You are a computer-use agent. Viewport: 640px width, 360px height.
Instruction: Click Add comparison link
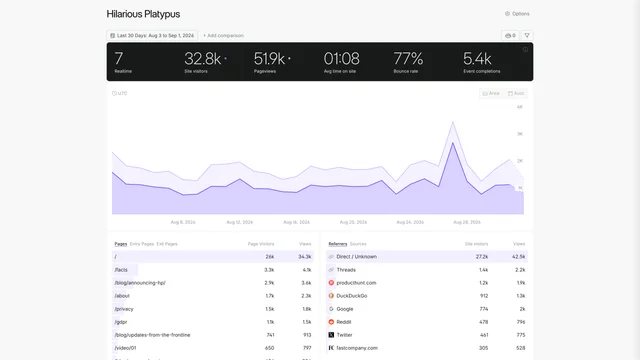pyautogui.click(x=223, y=36)
